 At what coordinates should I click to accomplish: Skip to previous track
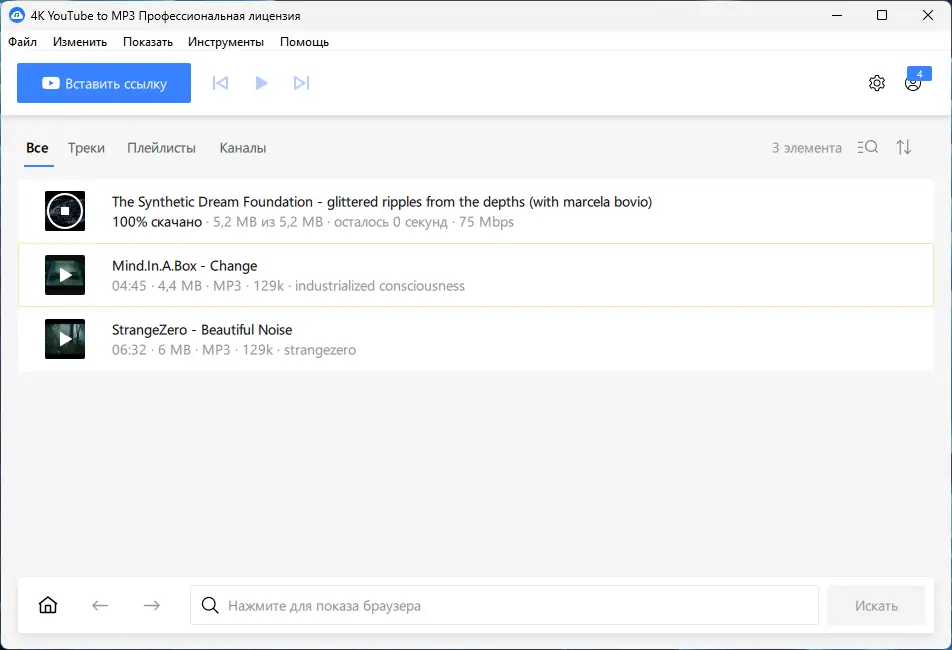pos(221,83)
